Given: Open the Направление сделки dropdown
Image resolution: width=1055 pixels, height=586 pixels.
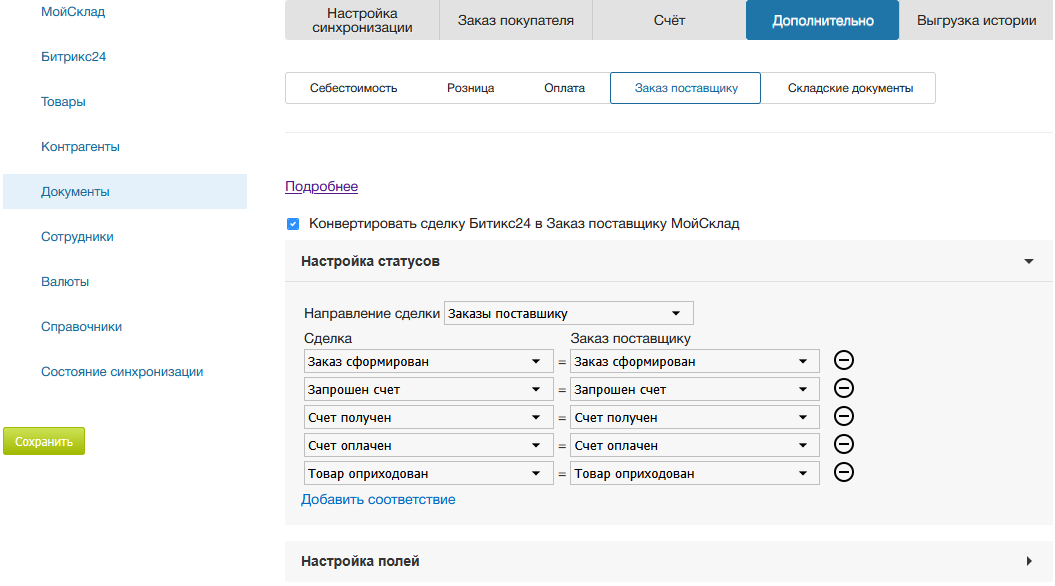Looking at the screenshot, I should pos(568,313).
